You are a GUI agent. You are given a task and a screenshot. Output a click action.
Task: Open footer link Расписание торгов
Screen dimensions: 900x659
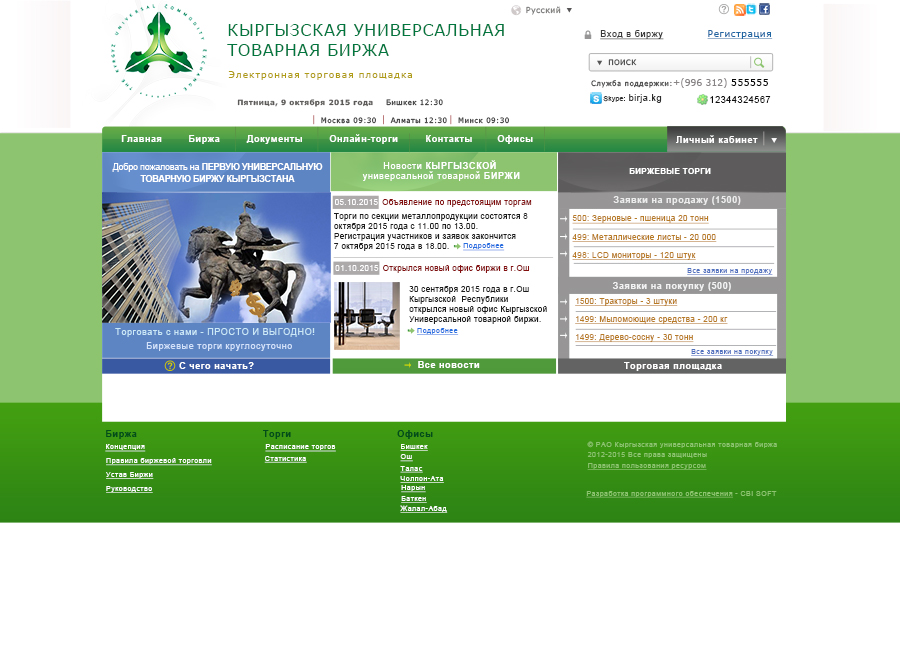point(300,447)
